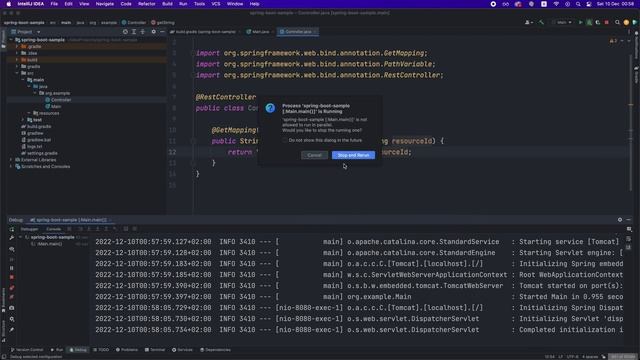The image size is (640, 360).
Task: Open Scratches and Consoles node
Action: [x=42, y=167]
